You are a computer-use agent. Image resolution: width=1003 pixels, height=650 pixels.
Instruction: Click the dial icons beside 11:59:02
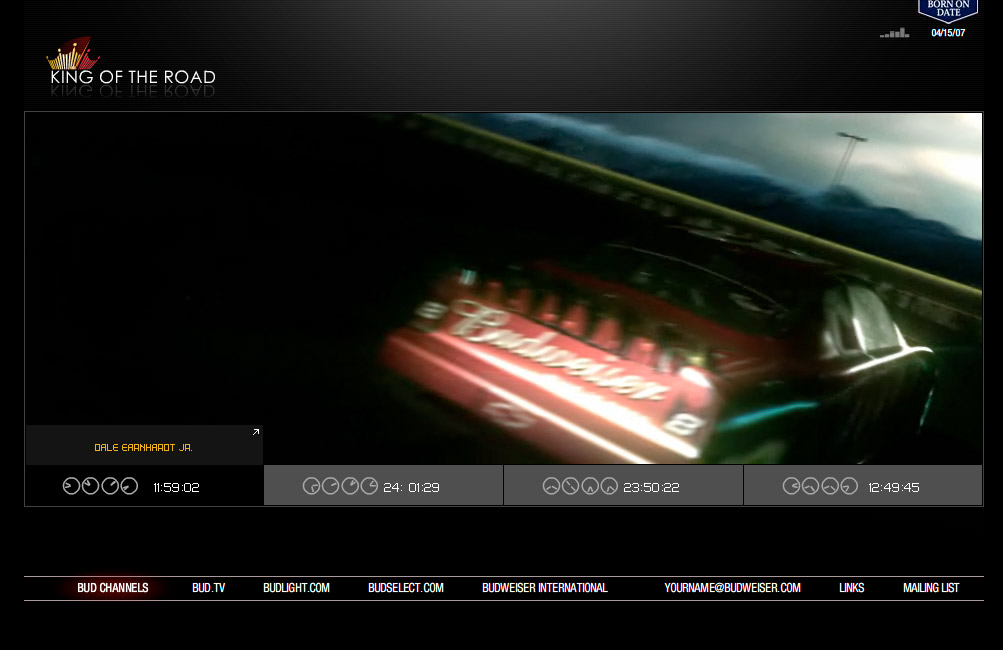tap(100, 487)
